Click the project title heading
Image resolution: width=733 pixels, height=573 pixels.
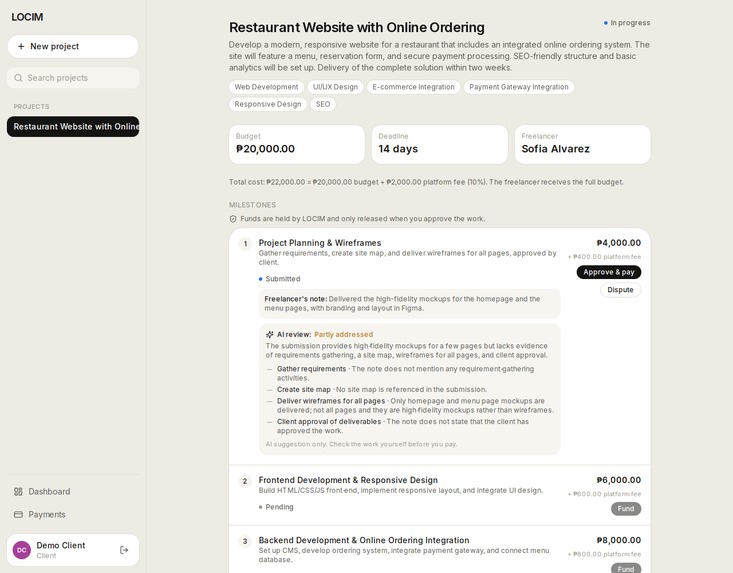357,28
